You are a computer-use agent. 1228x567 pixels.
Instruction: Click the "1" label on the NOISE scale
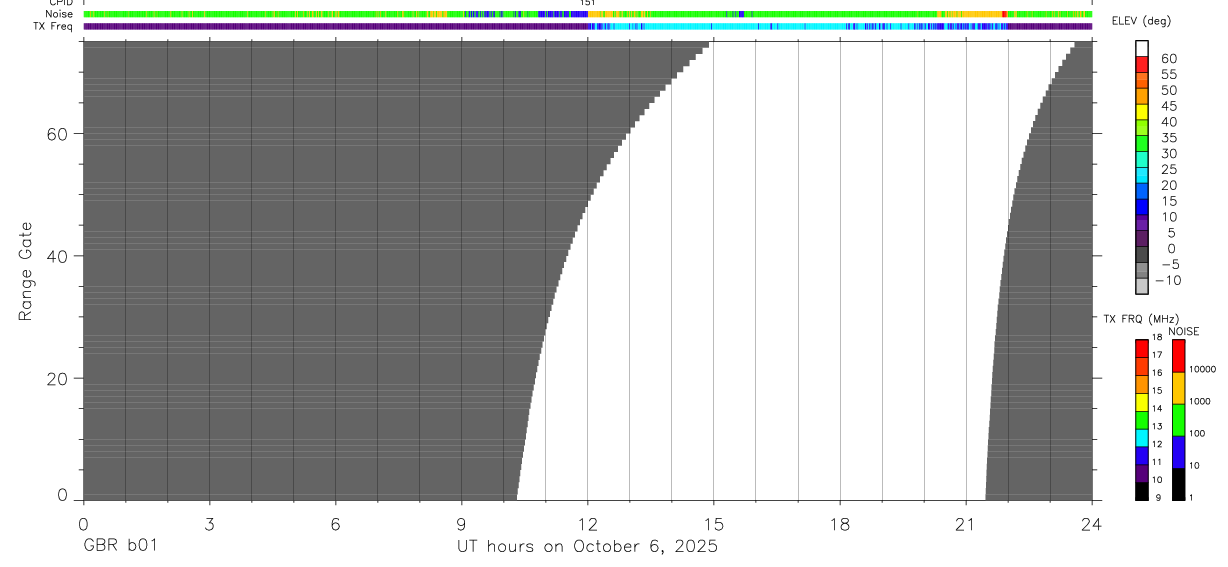tap(1191, 497)
